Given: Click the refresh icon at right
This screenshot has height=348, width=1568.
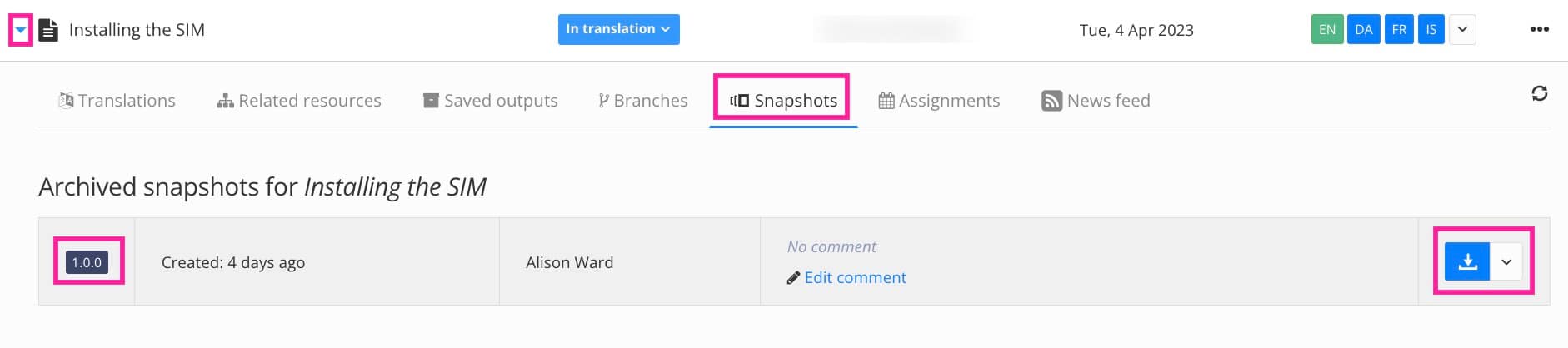Looking at the screenshot, I should pos(1539,93).
